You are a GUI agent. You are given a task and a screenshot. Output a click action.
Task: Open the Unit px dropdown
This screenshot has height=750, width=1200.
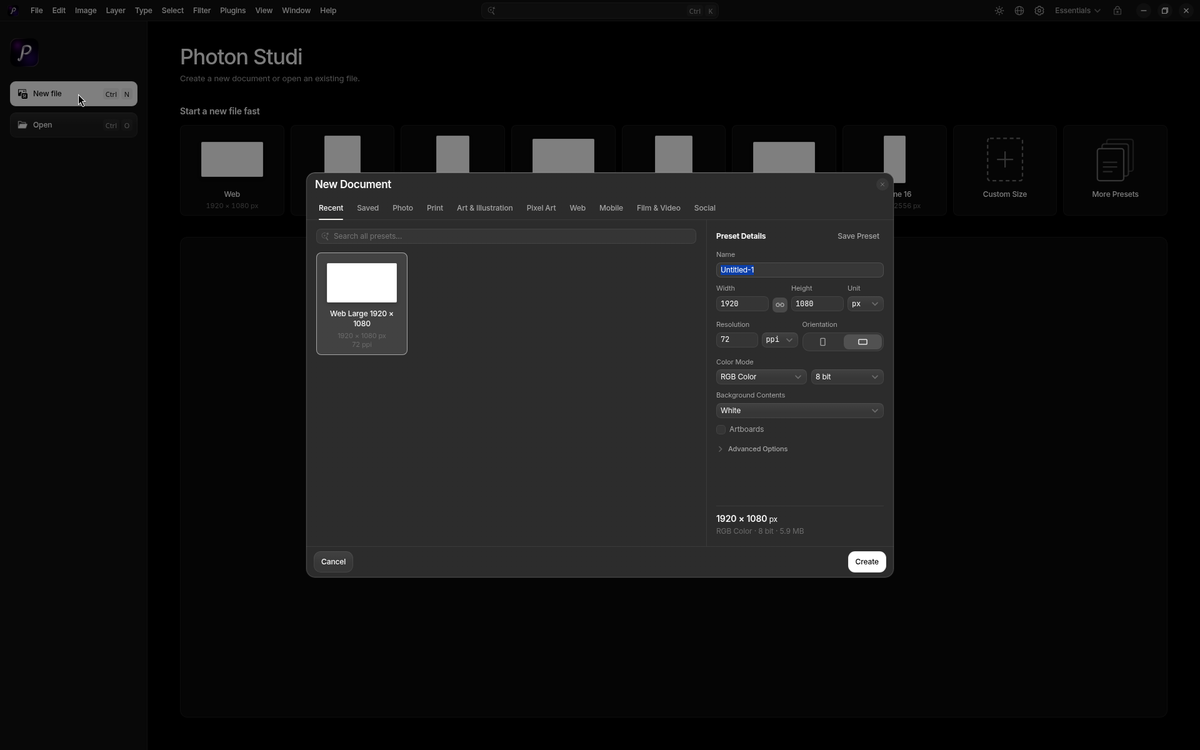pyautogui.click(x=865, y=304)
